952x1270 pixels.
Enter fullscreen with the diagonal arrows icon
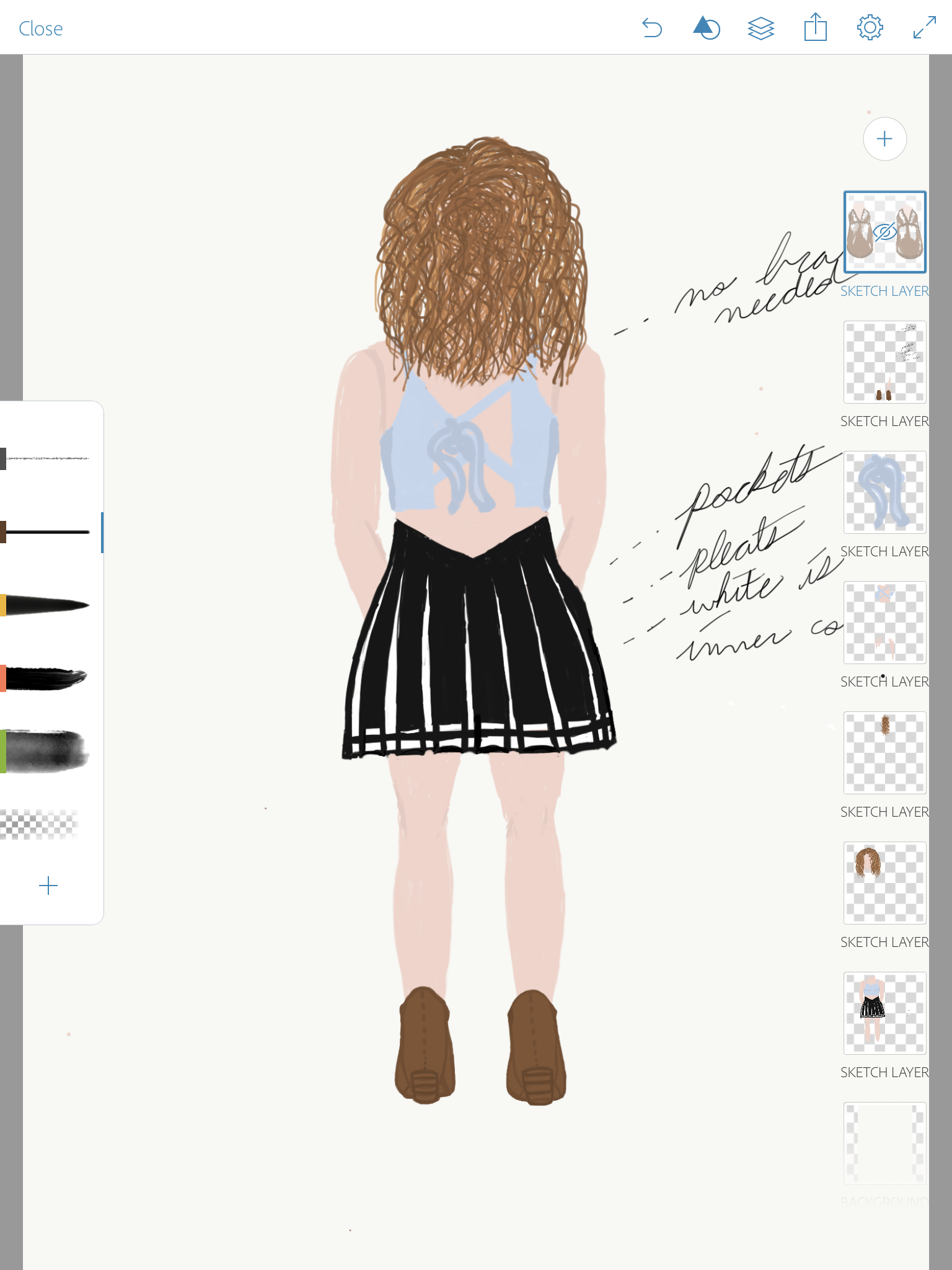tap(924, 29)
